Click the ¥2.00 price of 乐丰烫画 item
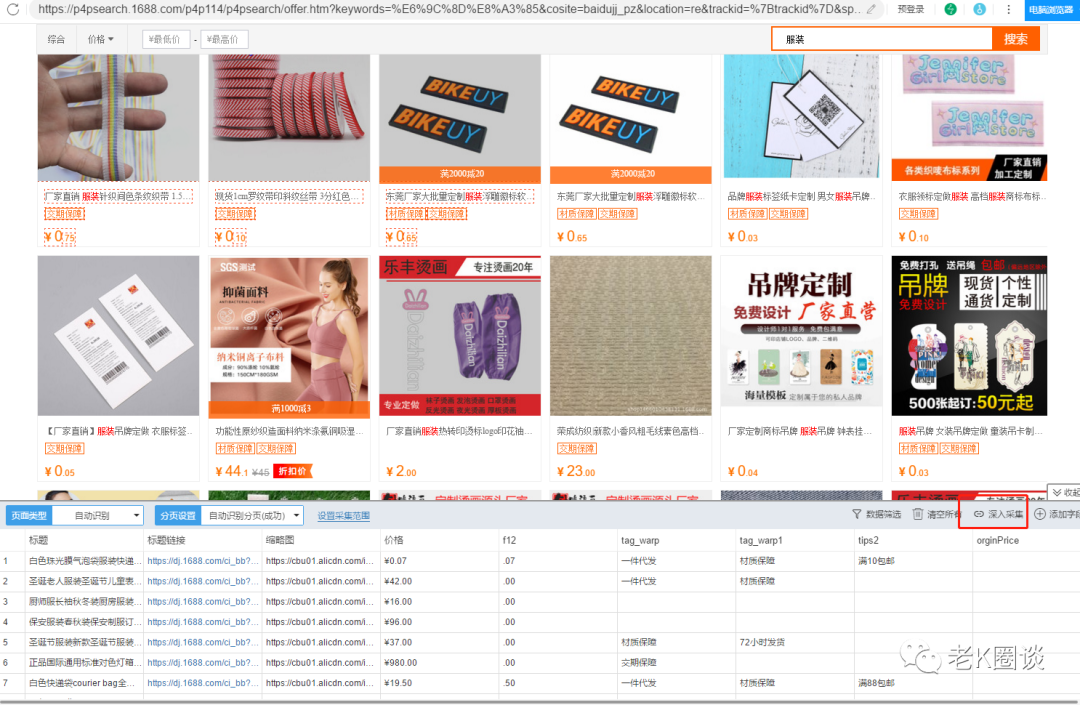Viewport: 1080px width, 705px height. 402,471
